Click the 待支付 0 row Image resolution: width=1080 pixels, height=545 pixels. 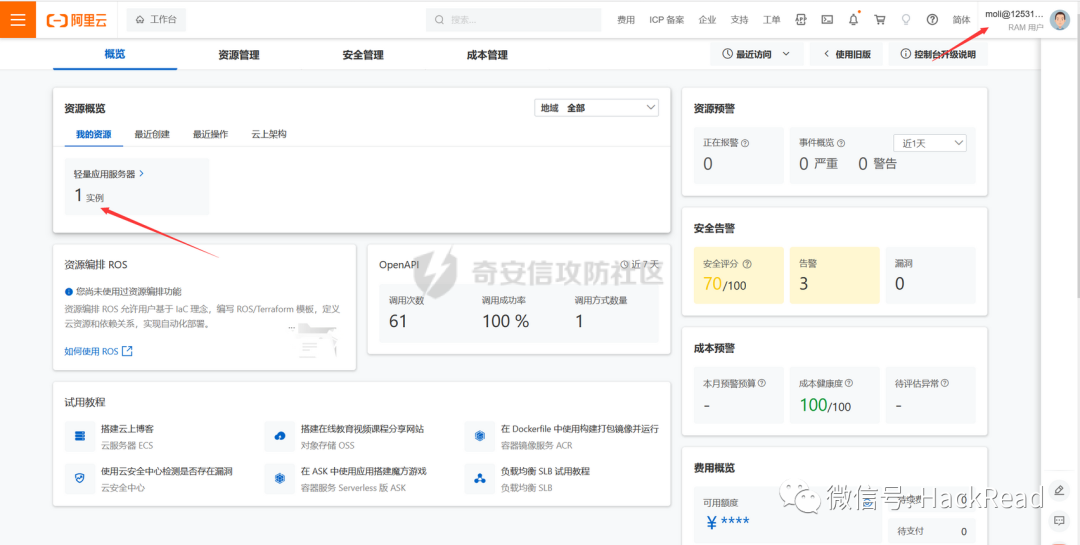tap(931, 531)
